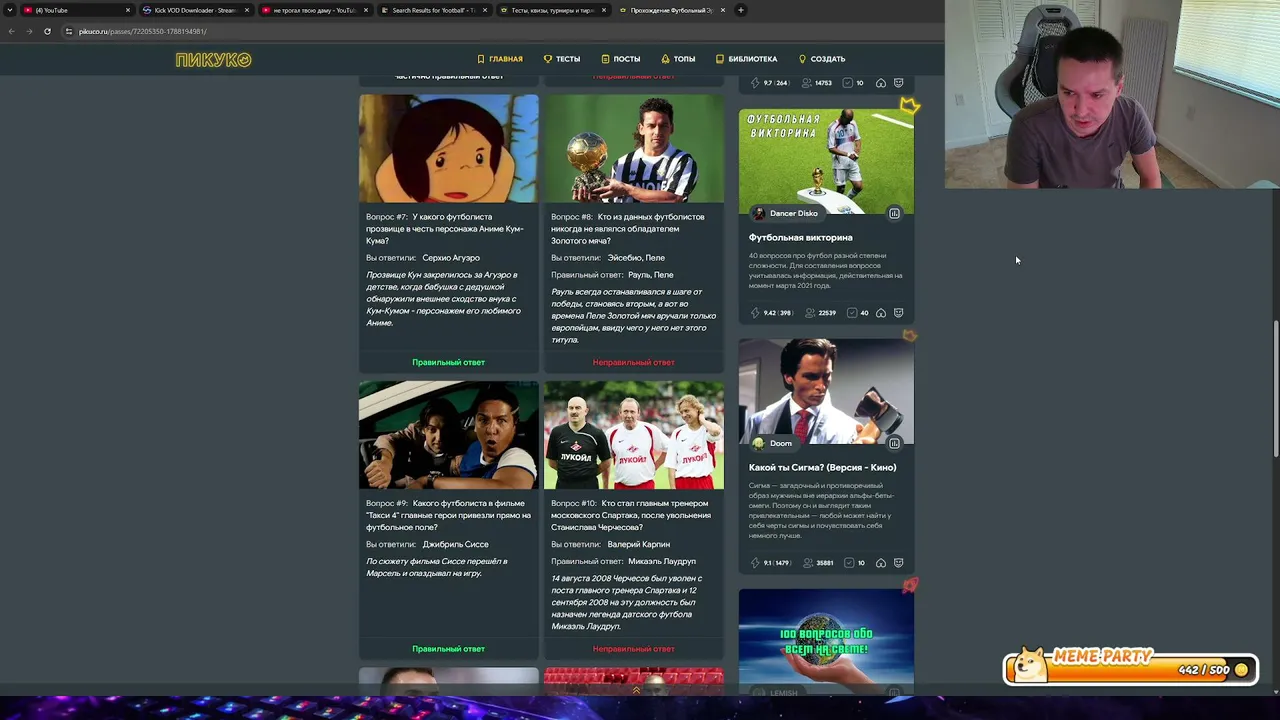1280x720 pixels.
Task: Open the Golden Ball question image
Action: pos(634,148)
